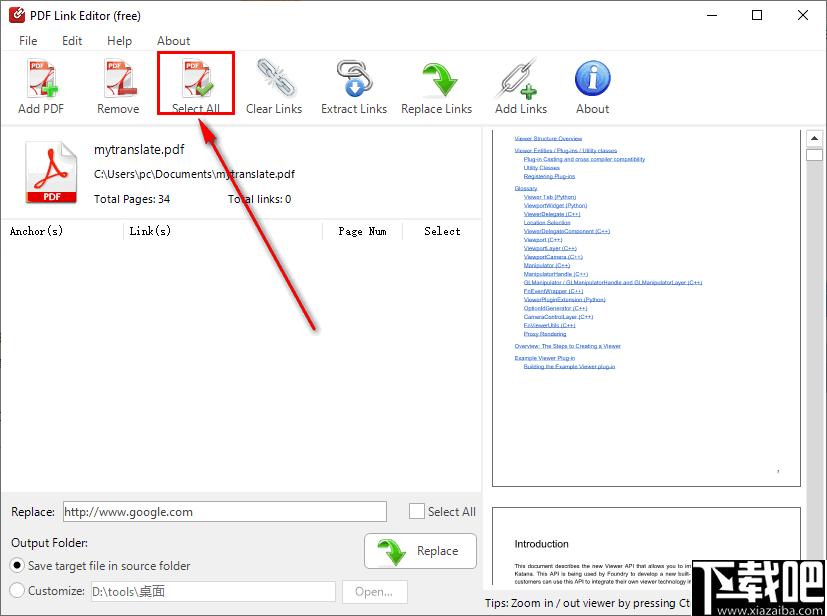Click the Anchor(s) column header
827x616 pixels.
pyautogui.click(x=36, y=231)
